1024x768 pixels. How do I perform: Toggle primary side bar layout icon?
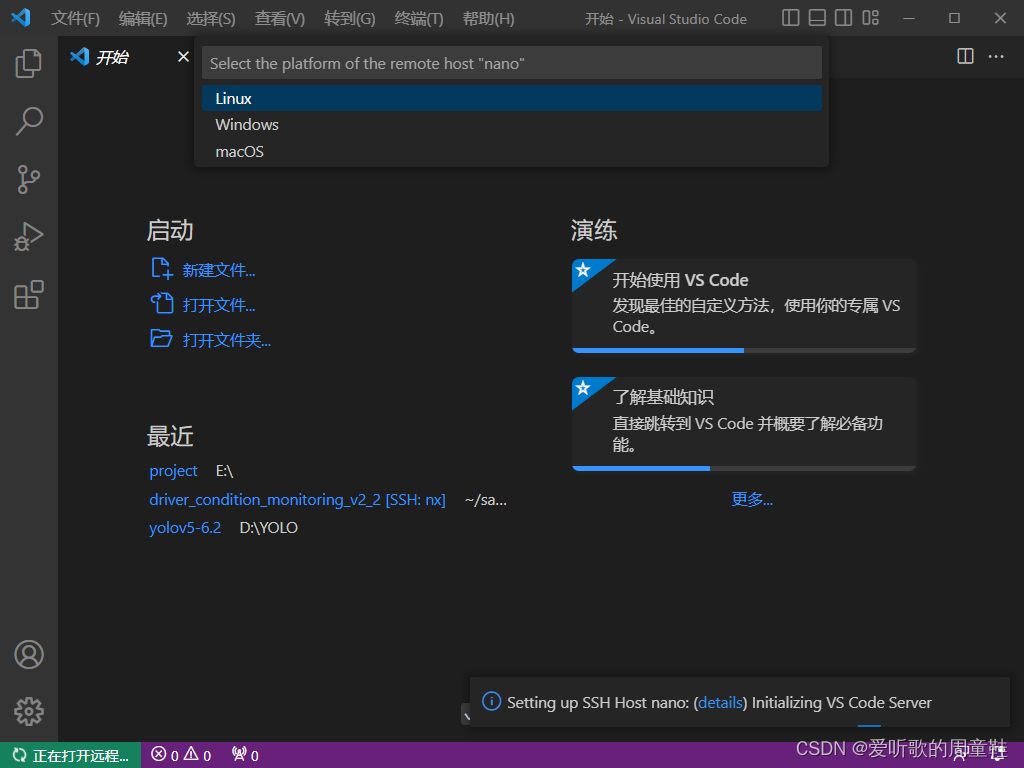click(791, 18)
